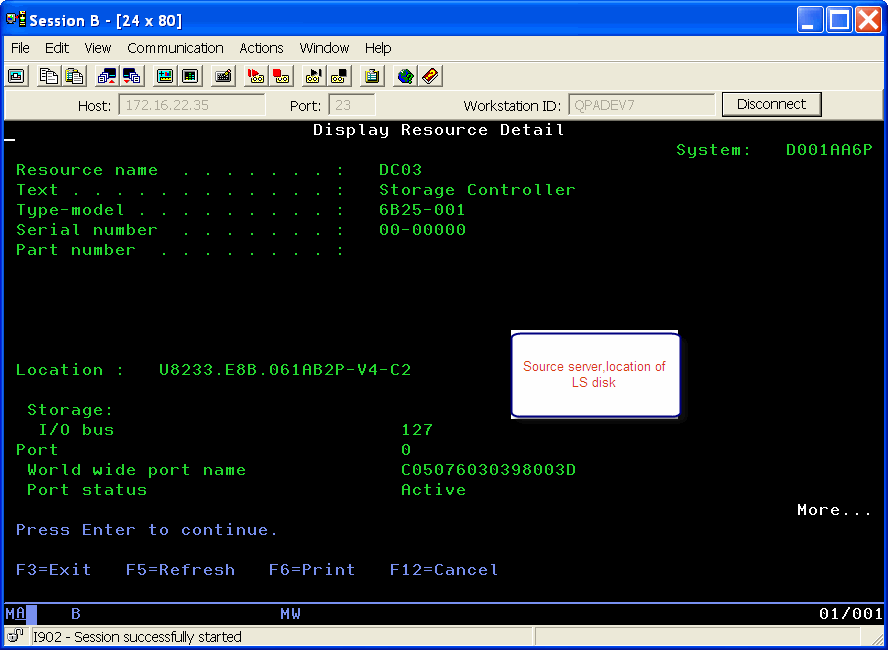Open the Actions menu
Screen dimensions: 888x650
point(261,48)
